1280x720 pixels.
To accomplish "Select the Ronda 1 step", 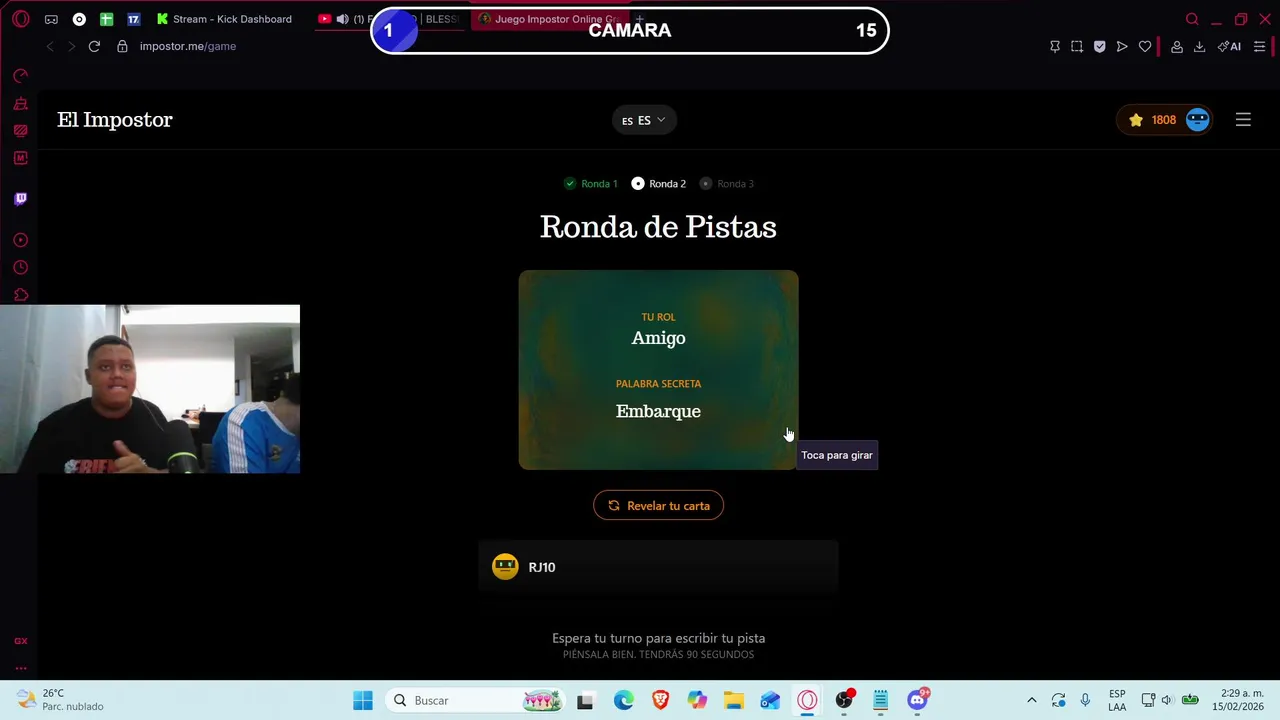I will point(591,184).
